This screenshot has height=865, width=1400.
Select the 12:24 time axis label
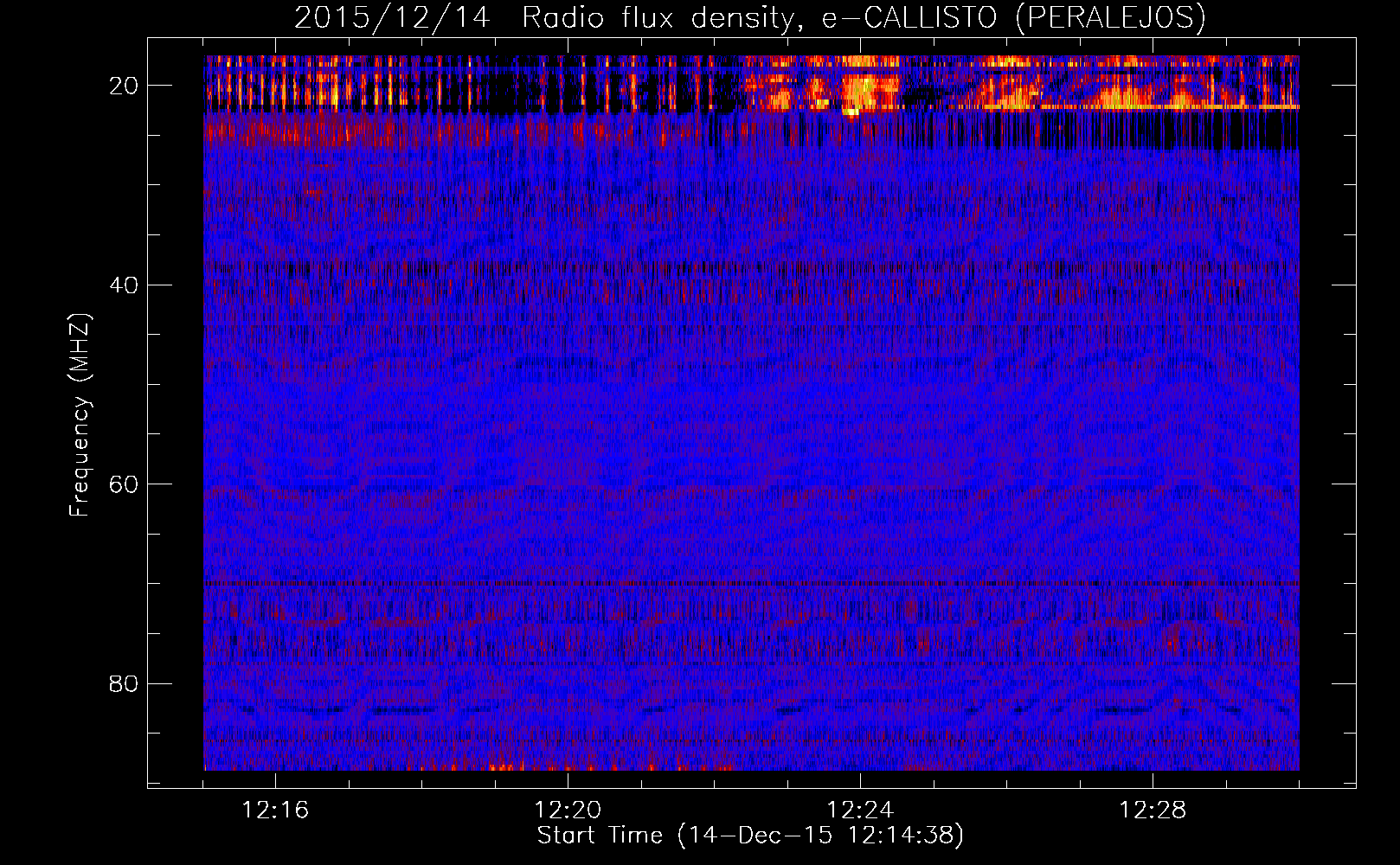[x=860, y=811]
